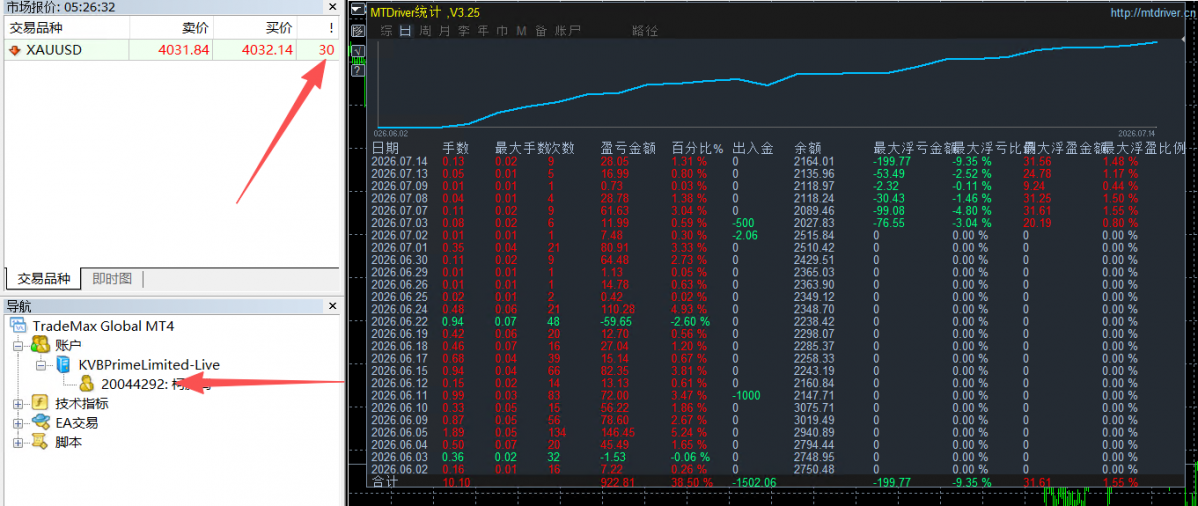Click the 146.45 profit amount cell
This screenshot has height=506, width=1198.
click(617, 432)
